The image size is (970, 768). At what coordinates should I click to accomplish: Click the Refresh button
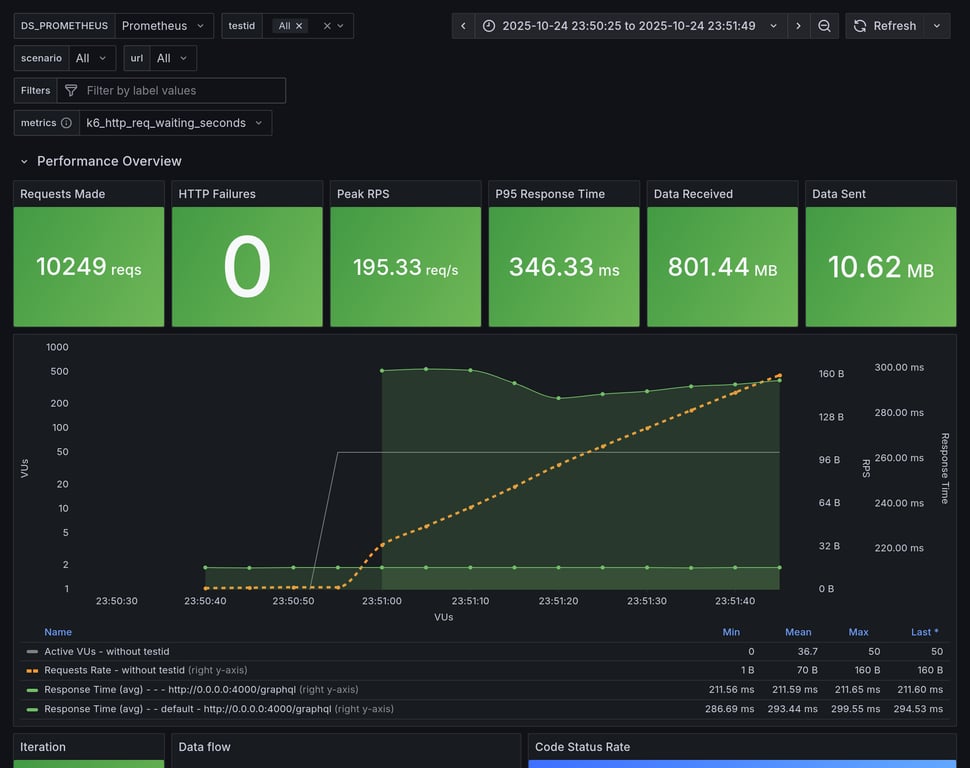(x=884, y=26)
